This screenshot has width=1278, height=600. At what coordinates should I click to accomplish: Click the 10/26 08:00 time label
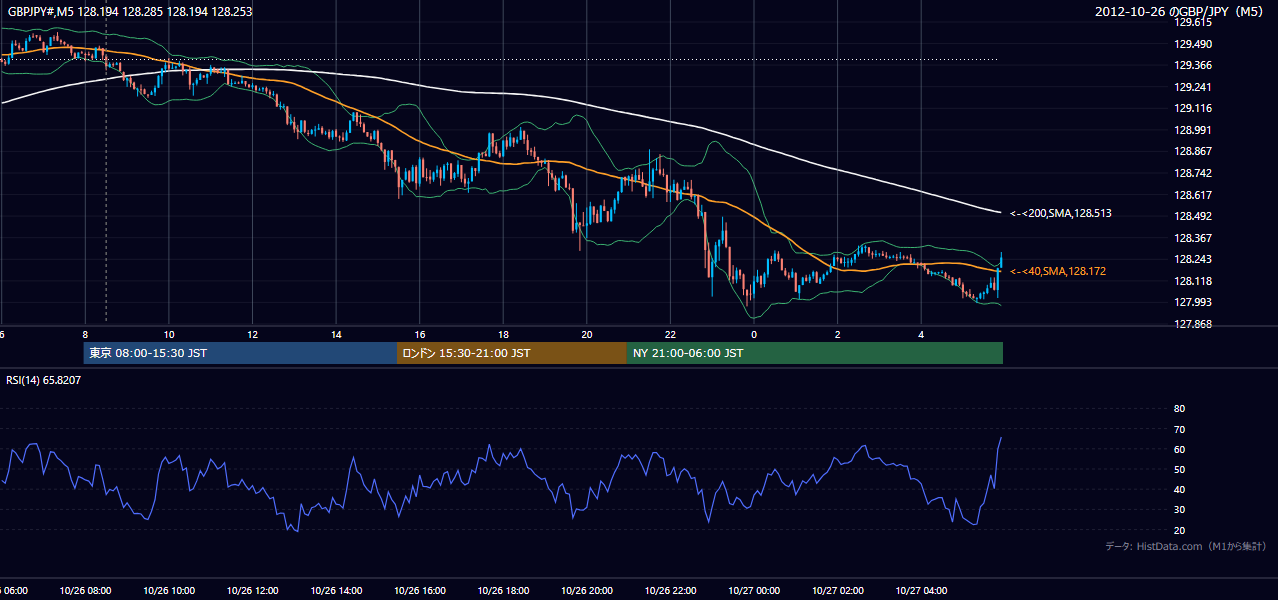(x=85, y=591)
